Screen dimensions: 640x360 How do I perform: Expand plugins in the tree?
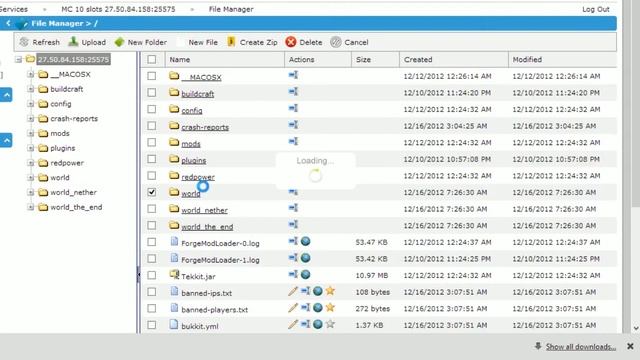click(31, 148)
